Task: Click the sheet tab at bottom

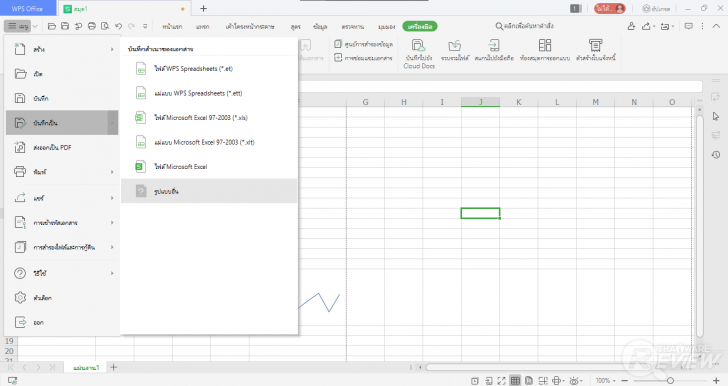Action: point(86,367)
